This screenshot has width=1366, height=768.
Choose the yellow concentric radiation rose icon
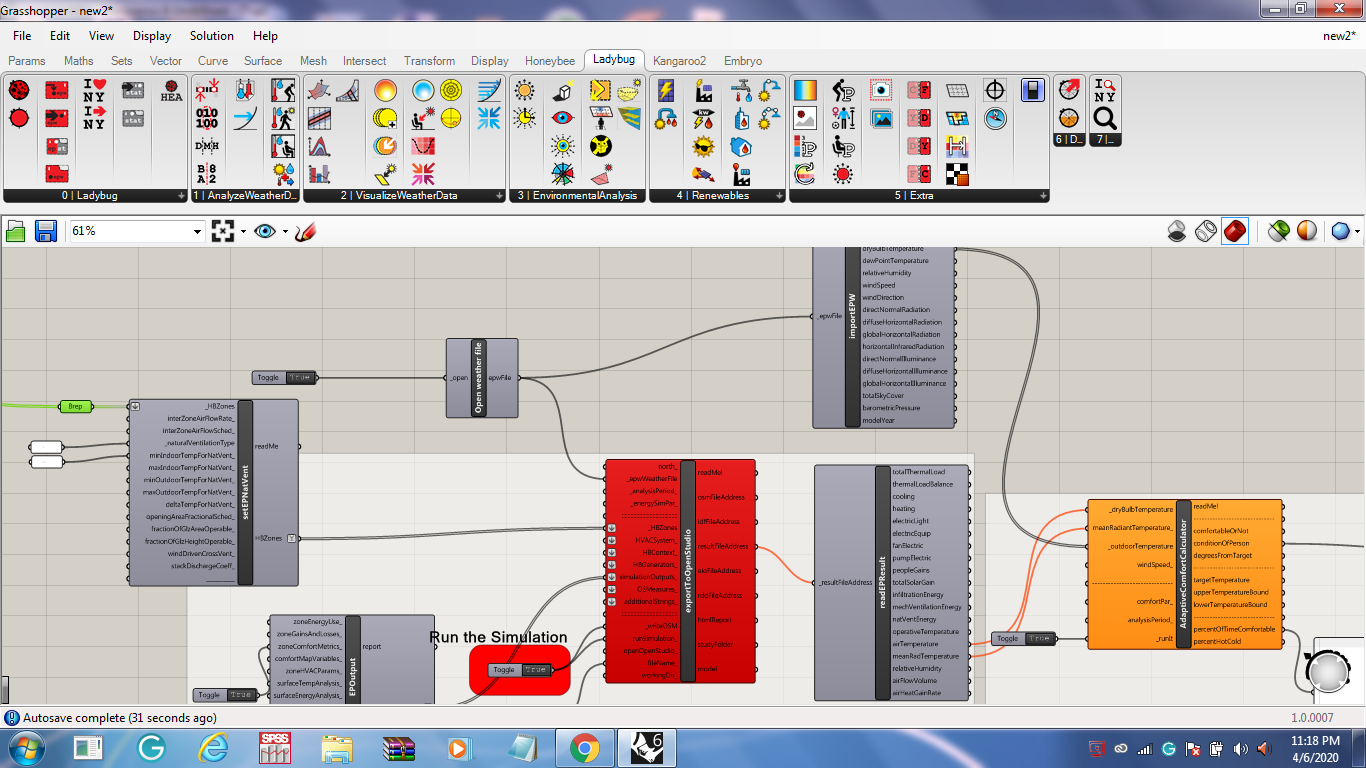coord(451,91)
